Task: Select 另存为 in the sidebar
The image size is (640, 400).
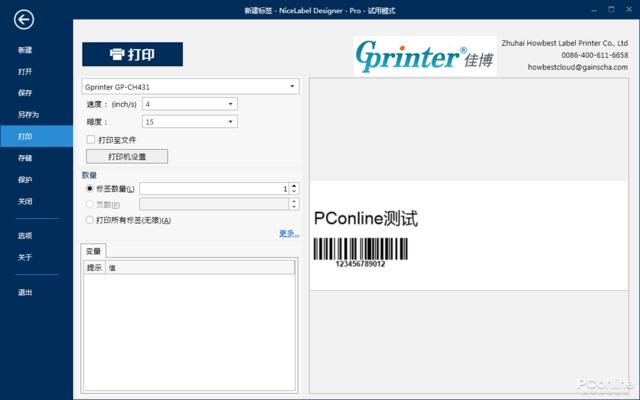Action: pos(28,114)
